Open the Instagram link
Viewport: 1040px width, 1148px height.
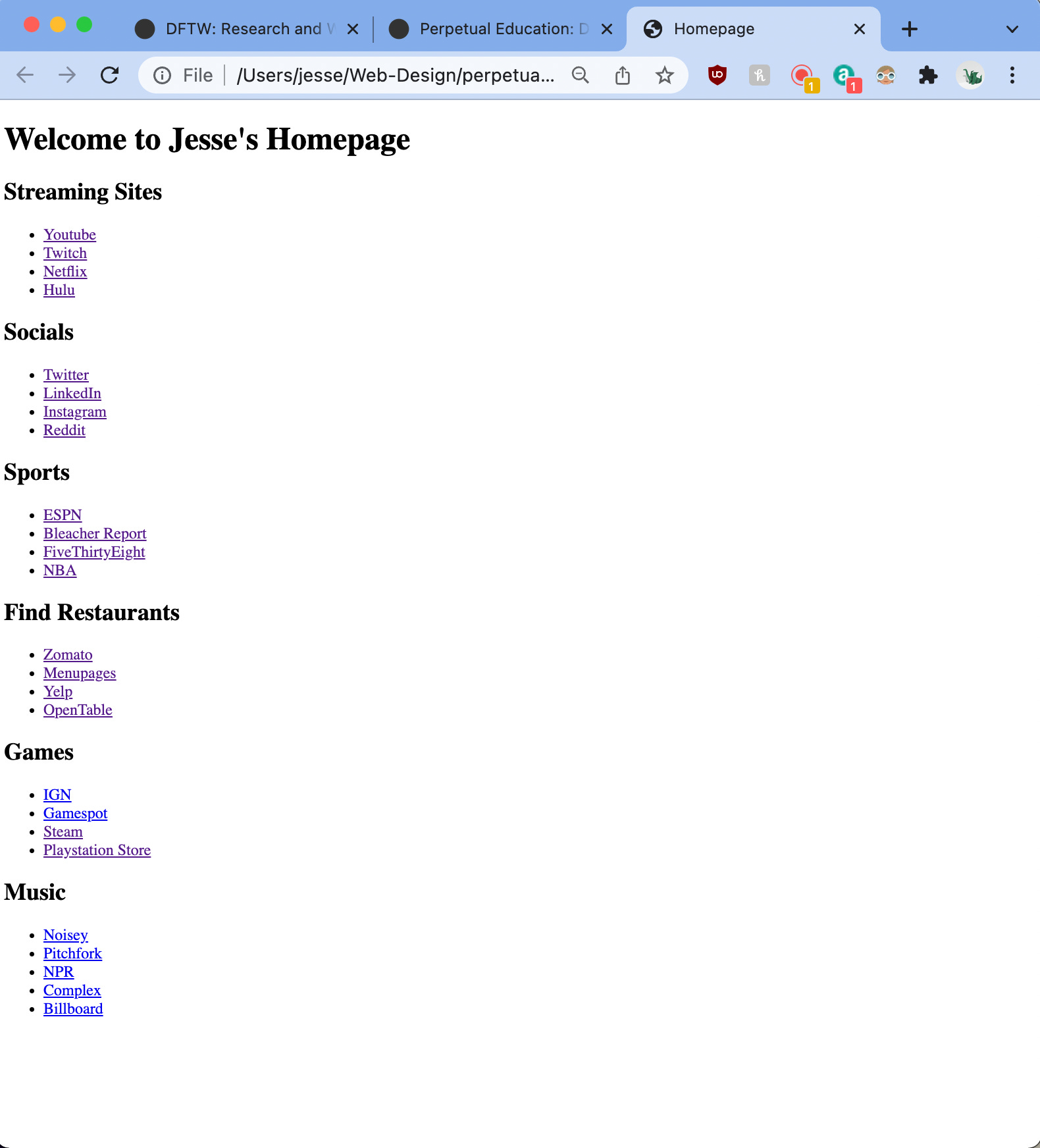(75, 411)
